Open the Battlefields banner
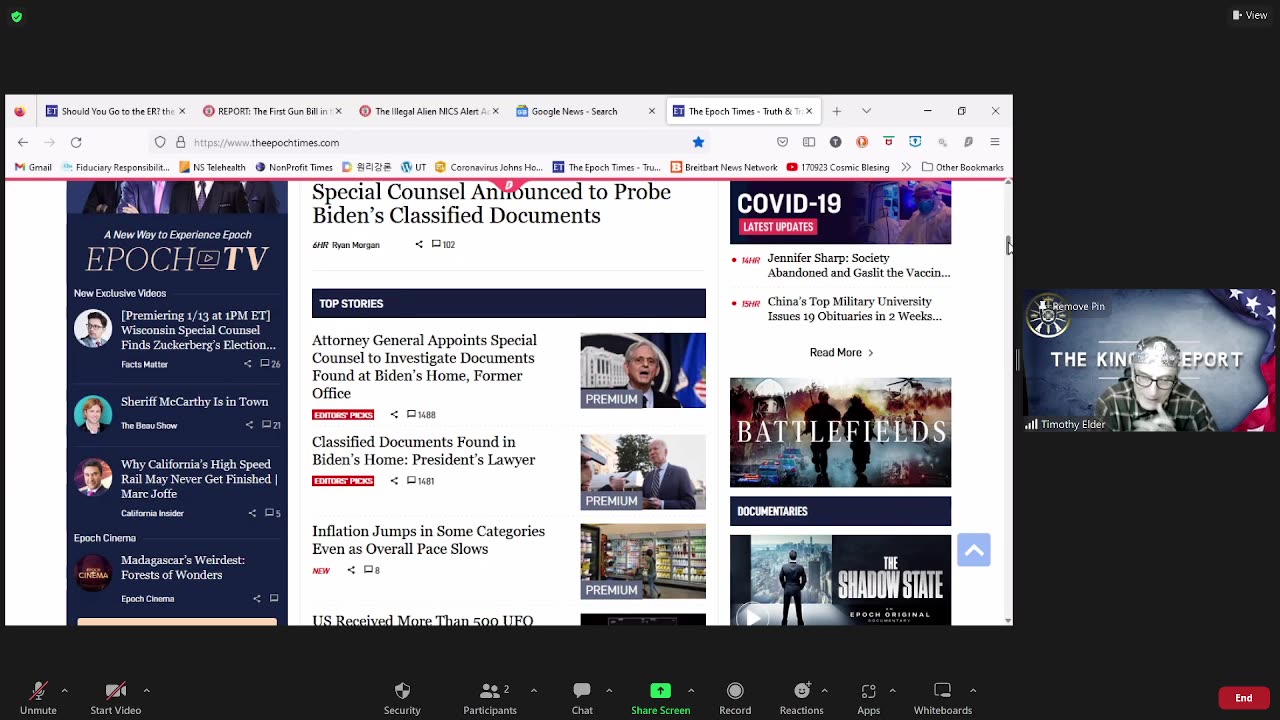Screen dimensions: 1280x720 coord(840,432)
